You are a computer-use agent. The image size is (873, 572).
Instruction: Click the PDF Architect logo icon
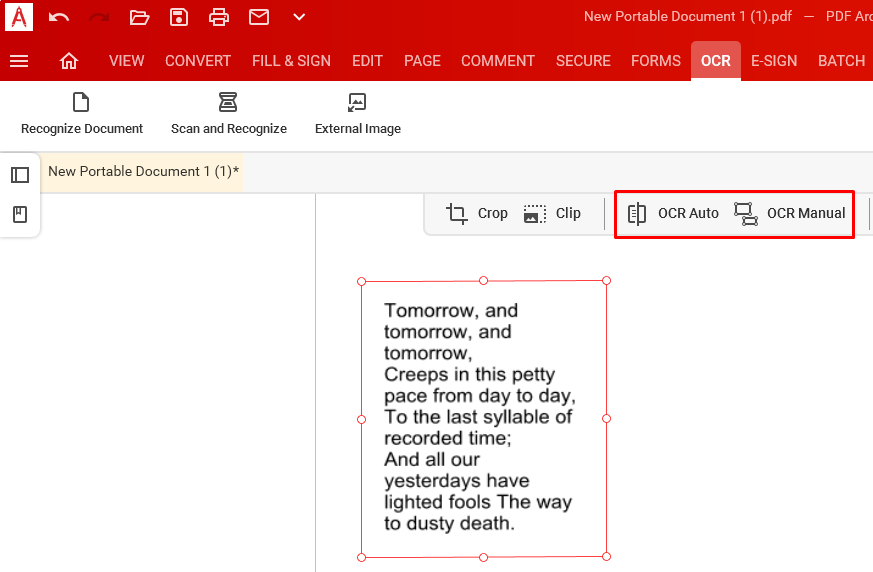pyautogui.click(x=19, y=17)
